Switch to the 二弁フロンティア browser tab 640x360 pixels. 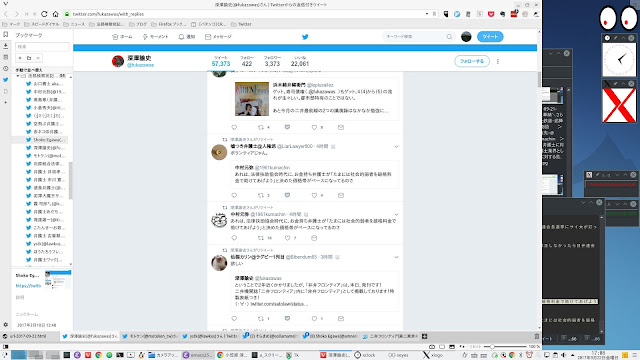[x=390, y=336]
